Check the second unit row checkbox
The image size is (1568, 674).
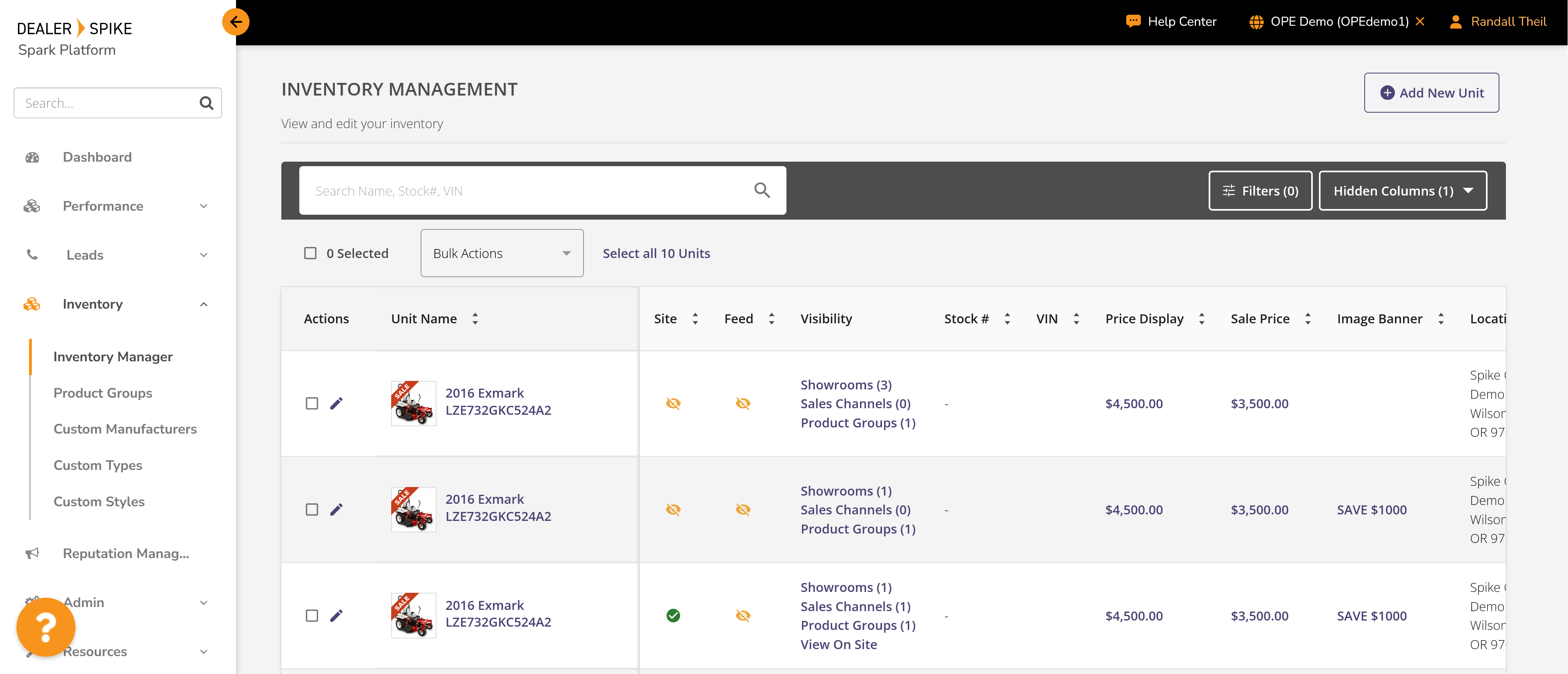pyautogui.click(x=312, y=510)
